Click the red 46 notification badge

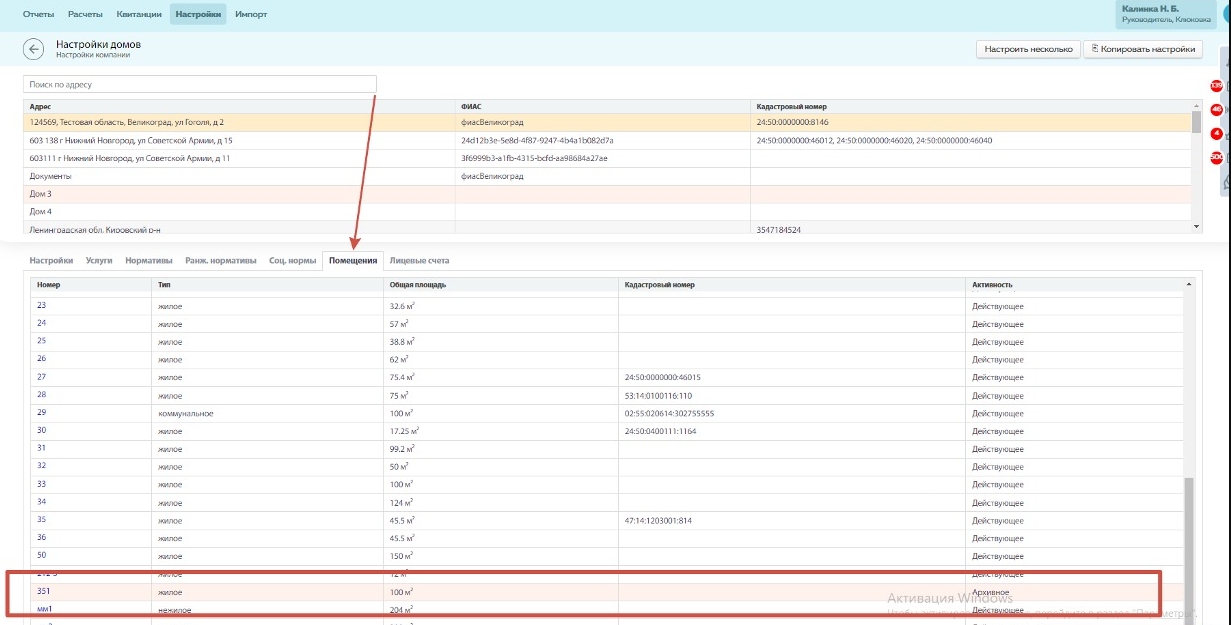tap(1217, 110)
